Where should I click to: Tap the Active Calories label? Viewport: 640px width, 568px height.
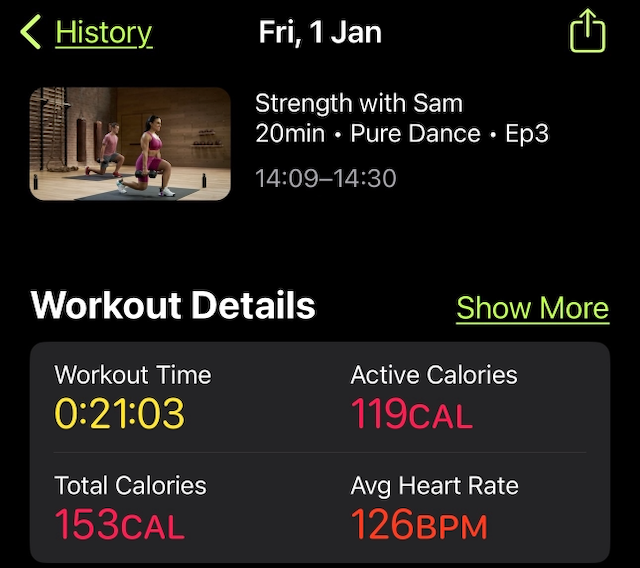[x=434, y=375]
